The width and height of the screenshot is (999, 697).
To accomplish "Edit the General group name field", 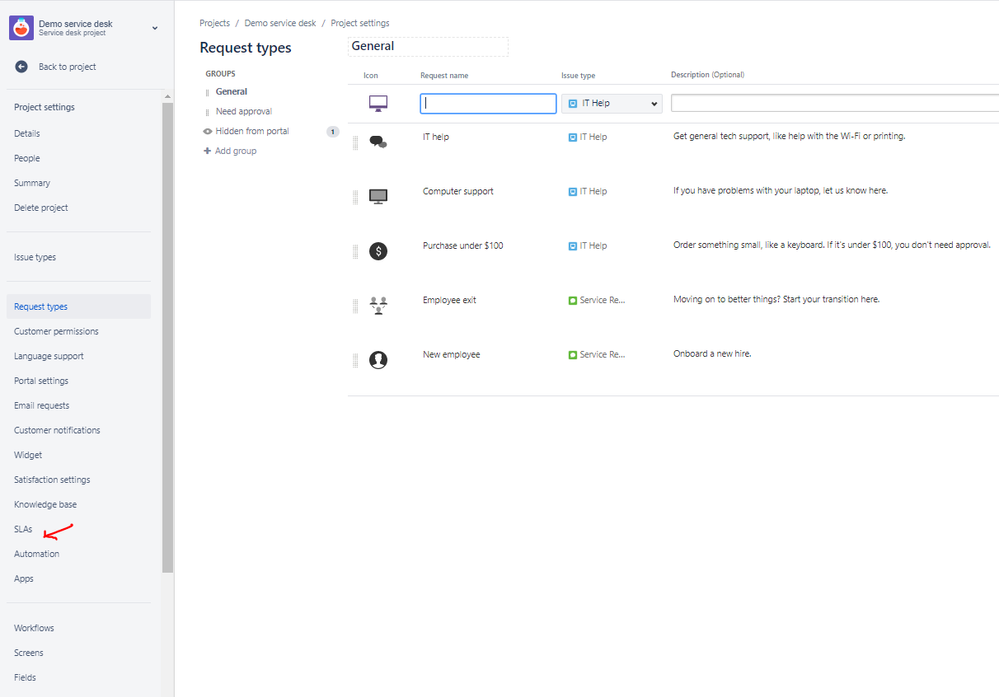I will (x=428, y=47).
